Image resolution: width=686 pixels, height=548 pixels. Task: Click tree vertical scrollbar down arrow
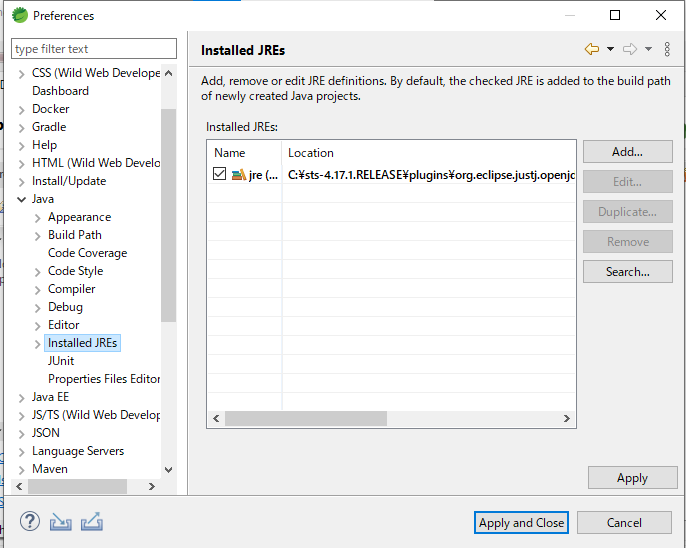click(x=168, y=470)
